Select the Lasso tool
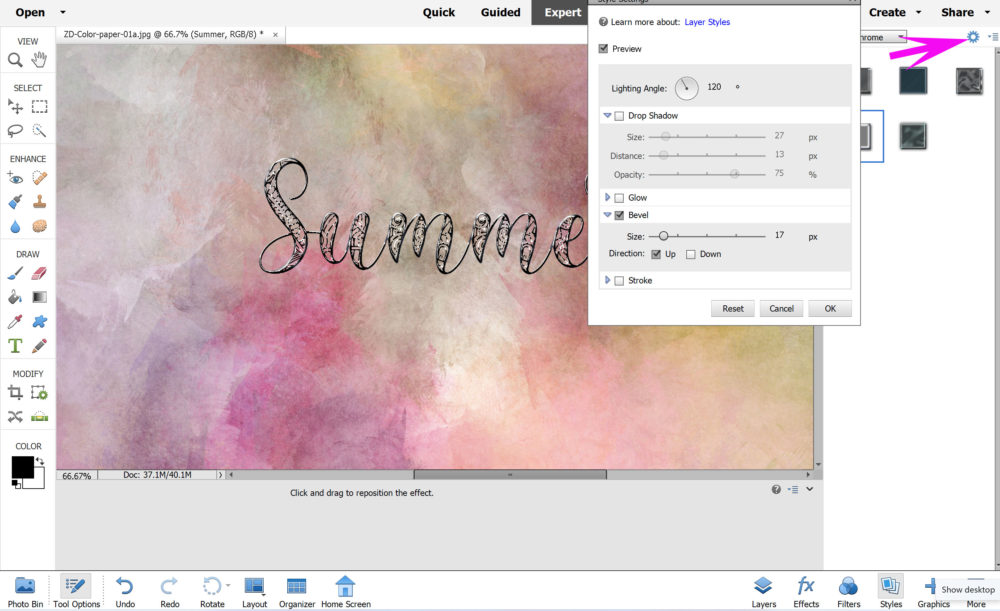Screen dimensions: 1000x611 15,131
